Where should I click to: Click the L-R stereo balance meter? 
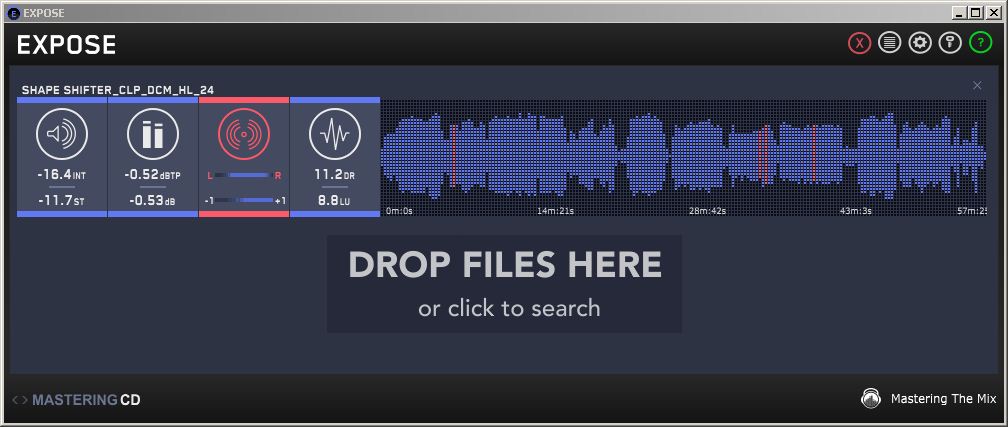point(244,175)
